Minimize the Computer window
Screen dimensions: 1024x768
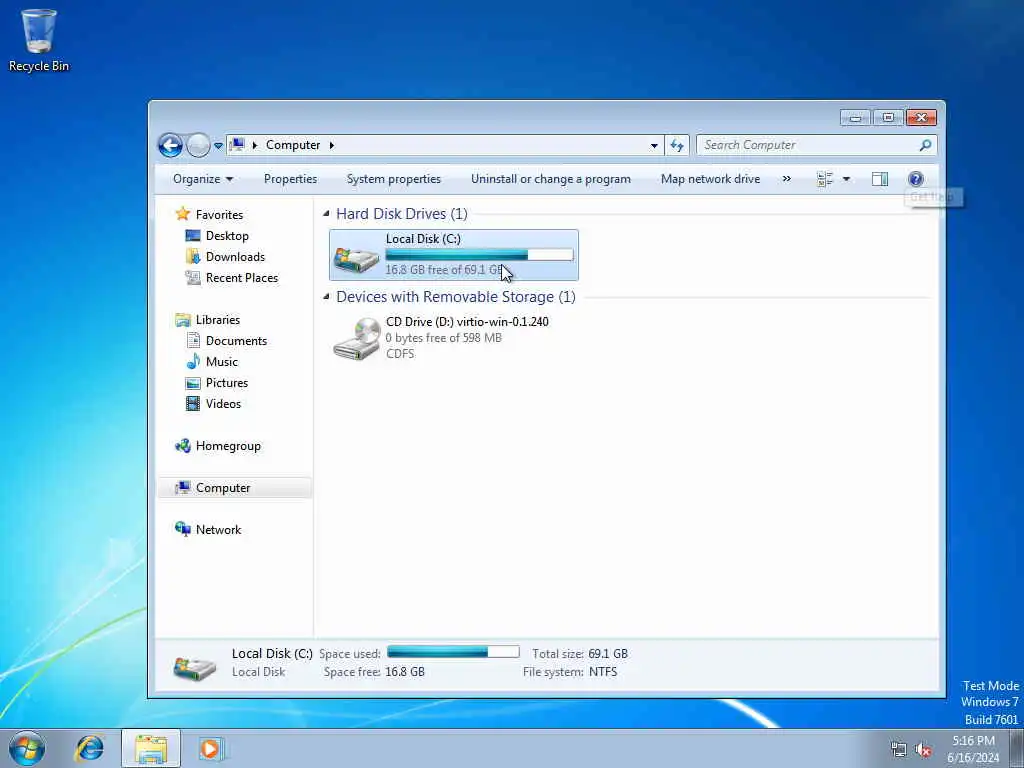pyautogui.click(x=856, y=118)
